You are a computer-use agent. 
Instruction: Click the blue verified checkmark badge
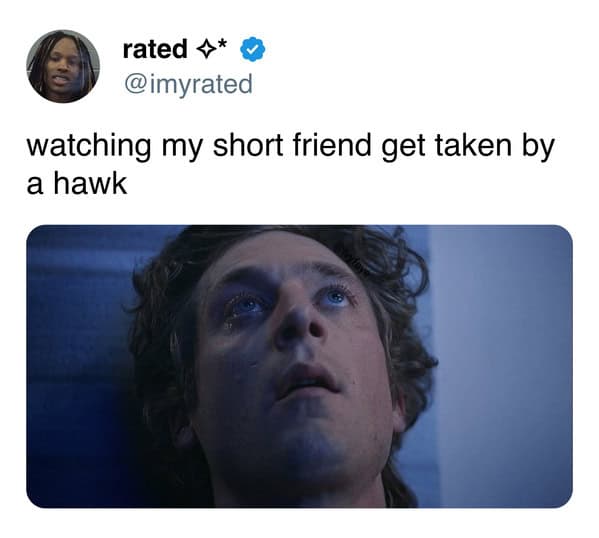click(253, 49)
